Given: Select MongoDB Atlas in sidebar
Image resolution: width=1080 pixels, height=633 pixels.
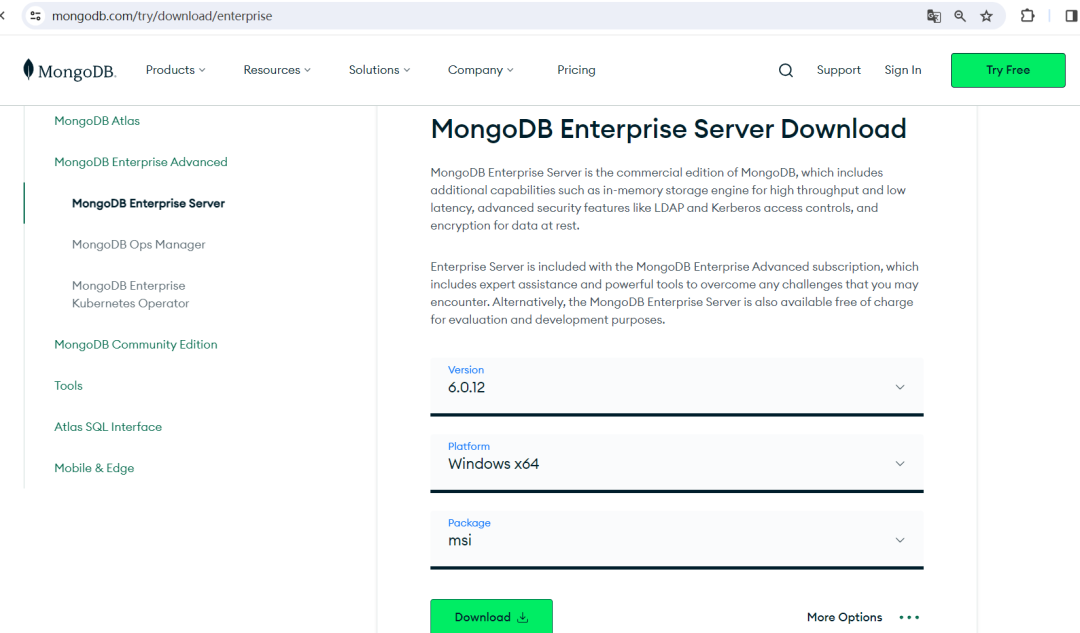Looking at the screenshot, I should tap(97, 121).
